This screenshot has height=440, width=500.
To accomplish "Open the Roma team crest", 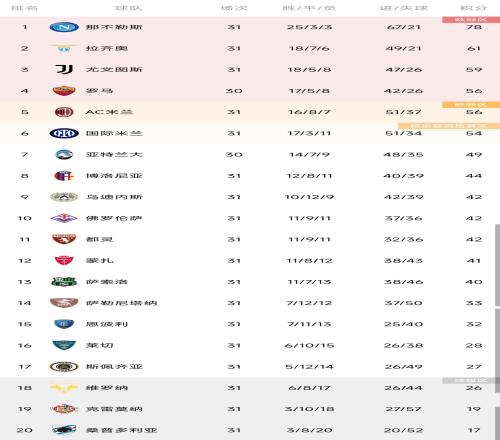I will coord(64,91).
